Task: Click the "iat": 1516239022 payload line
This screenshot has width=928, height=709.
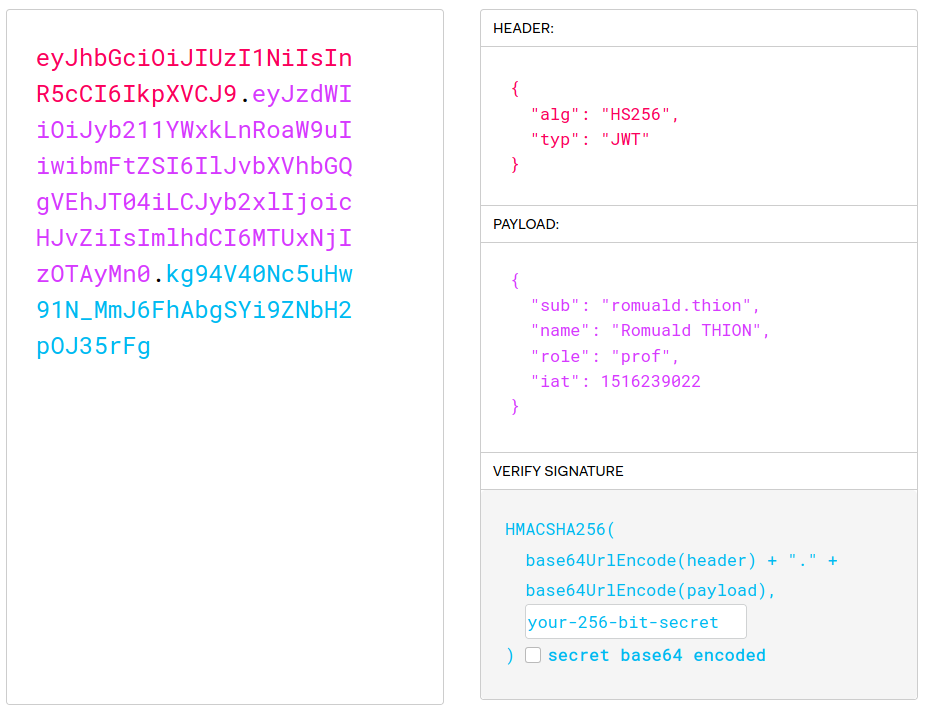Action: tap(615, 382)
